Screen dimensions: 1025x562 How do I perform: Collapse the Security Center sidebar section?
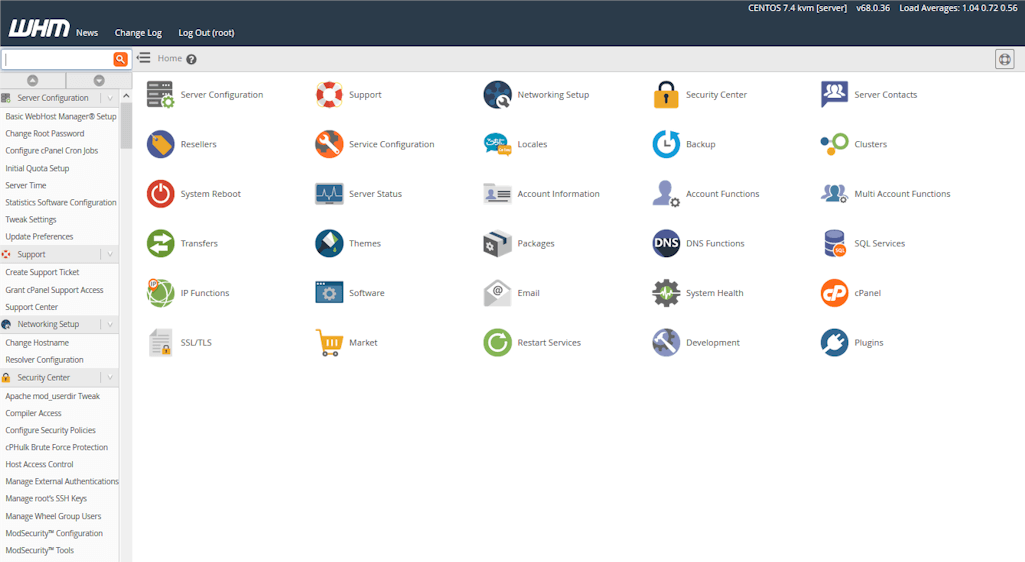click(110, 378)
